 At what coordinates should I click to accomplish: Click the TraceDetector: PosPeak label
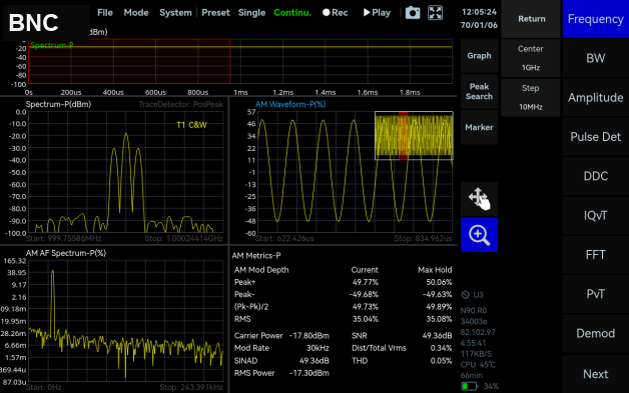pyautogui.click(x=181, y=104)
